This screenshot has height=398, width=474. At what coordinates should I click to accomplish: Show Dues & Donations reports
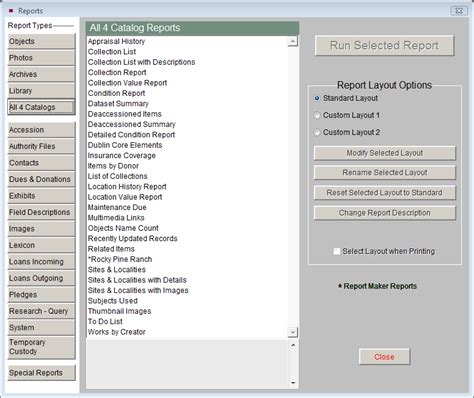[x=41, y=179]
